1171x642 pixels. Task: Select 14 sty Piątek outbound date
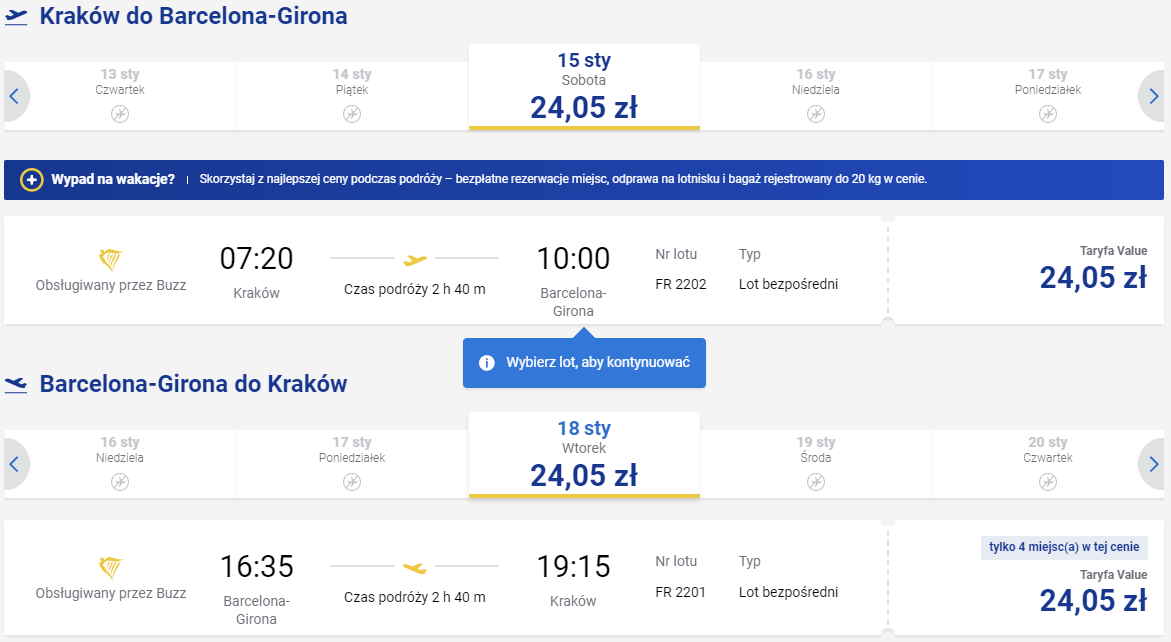point(352,96)
